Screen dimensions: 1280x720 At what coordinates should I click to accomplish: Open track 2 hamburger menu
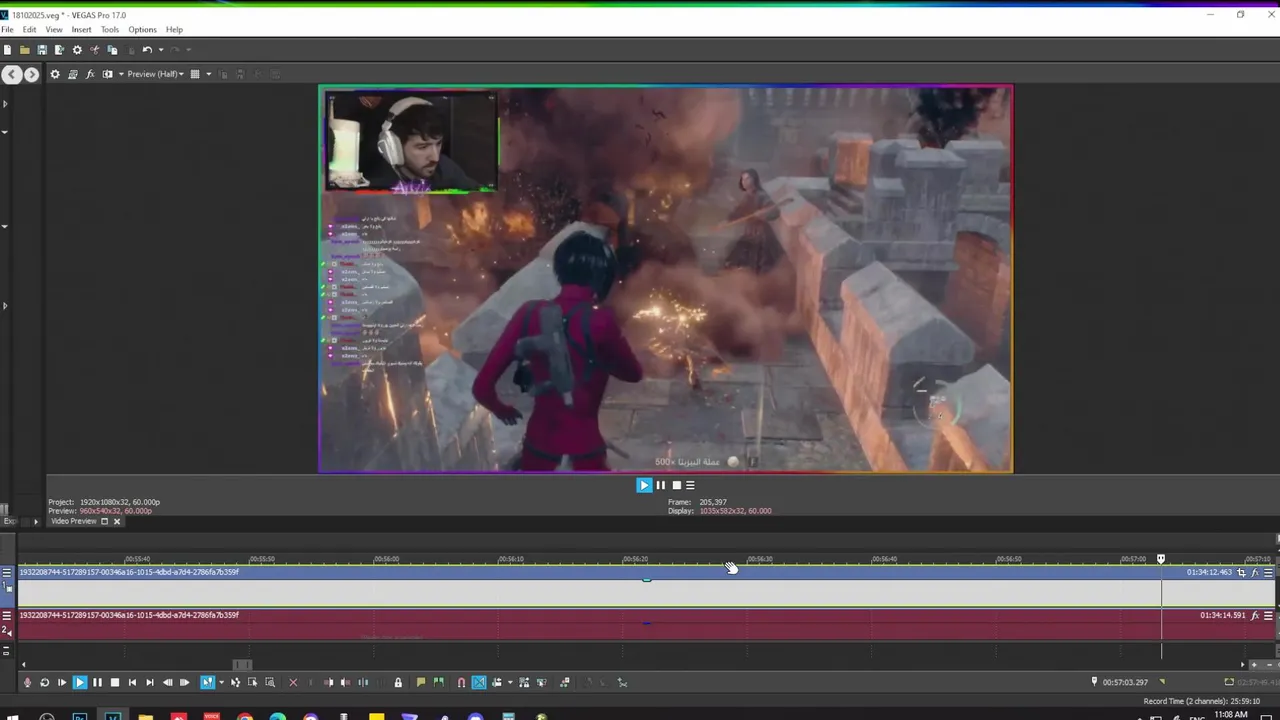point(6,615)
